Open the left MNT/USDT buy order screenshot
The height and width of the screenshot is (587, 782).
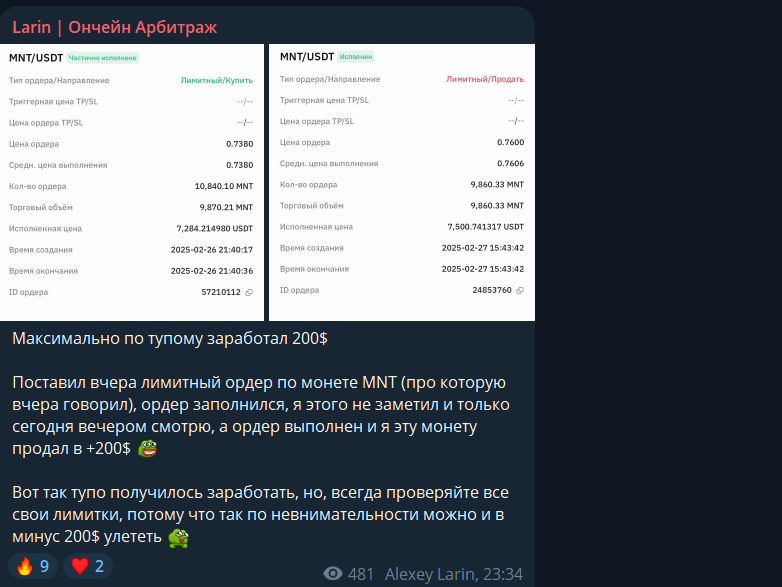point(132,183)
